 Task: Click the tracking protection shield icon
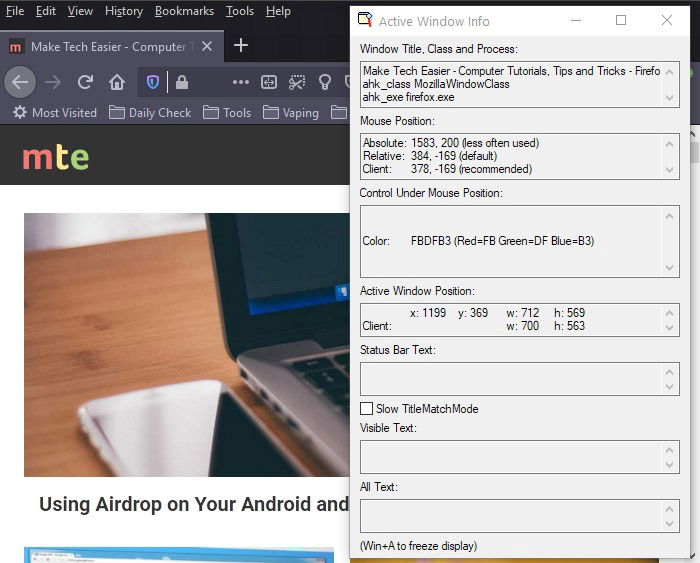click(x=153, y=82)
